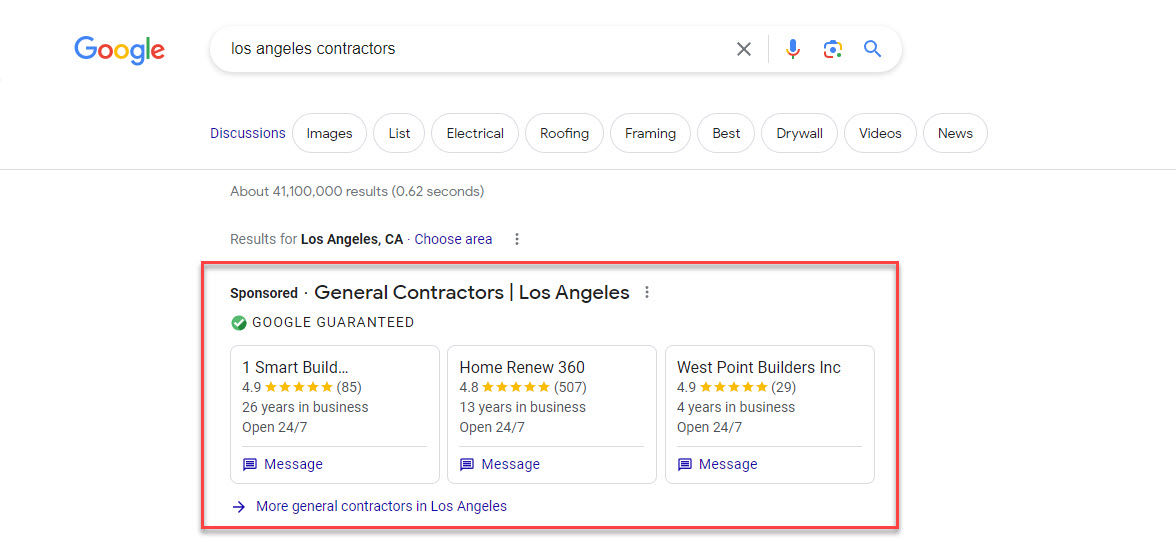The height and width of the screenshot is (542, 1176).
Task: Message West Point Builders Inc
Action: 717,464
